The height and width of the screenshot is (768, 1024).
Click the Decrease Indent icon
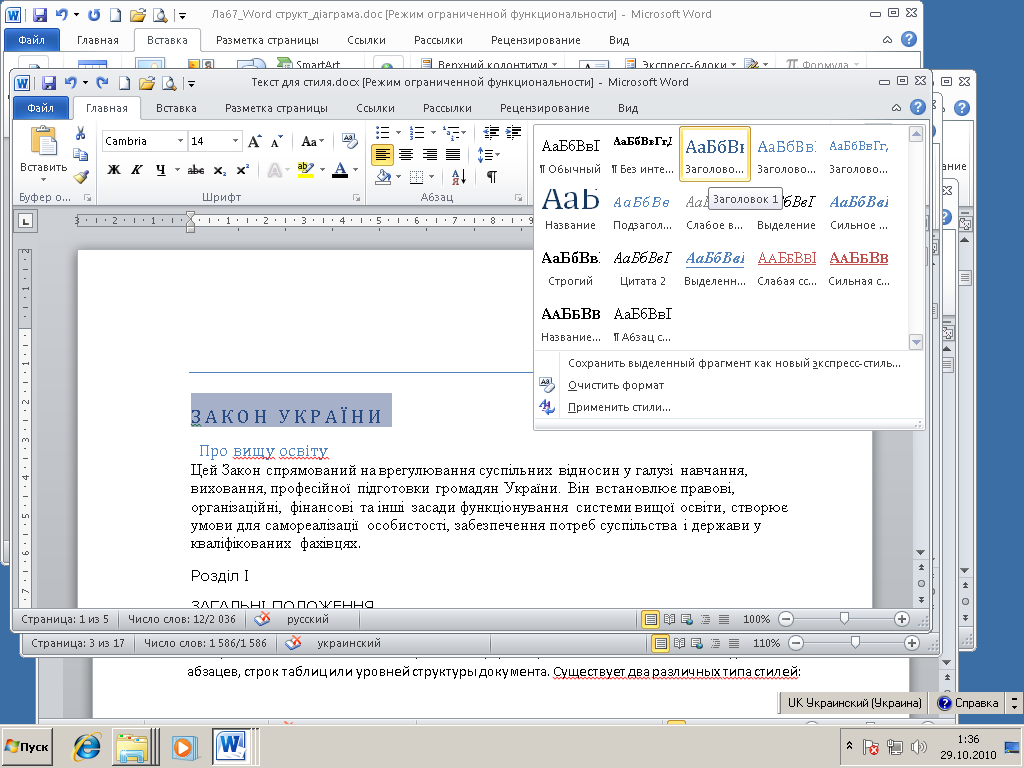coord(490,133)
